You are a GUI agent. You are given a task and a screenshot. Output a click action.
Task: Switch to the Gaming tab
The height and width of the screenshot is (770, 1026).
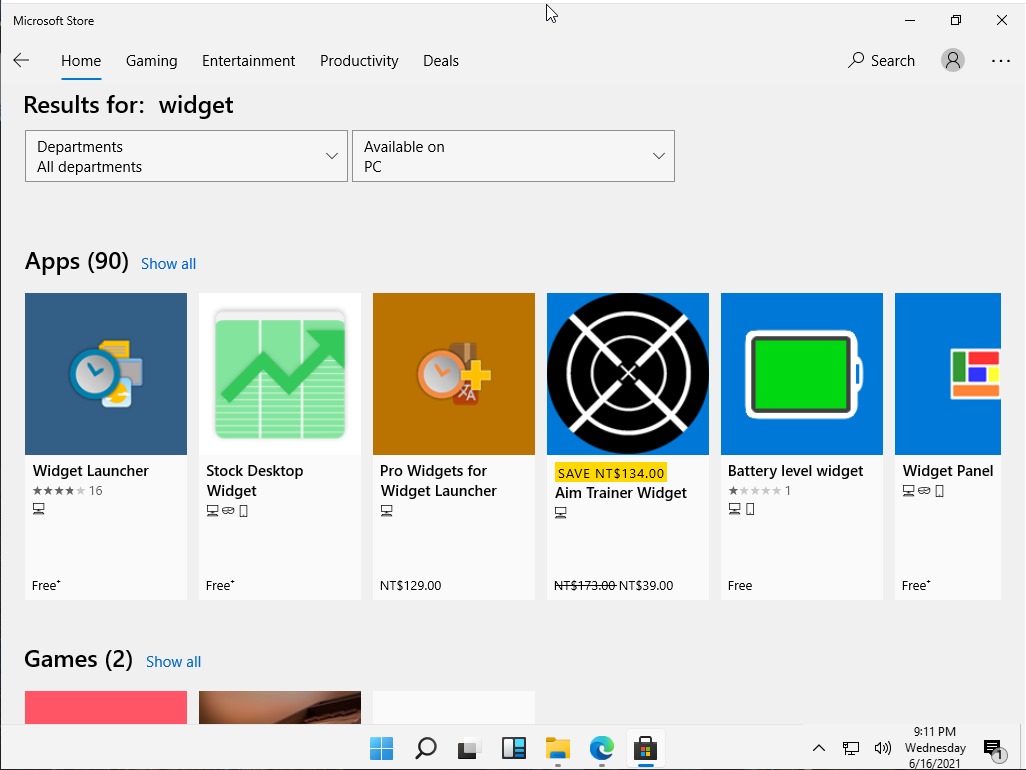tap(151, 60)
